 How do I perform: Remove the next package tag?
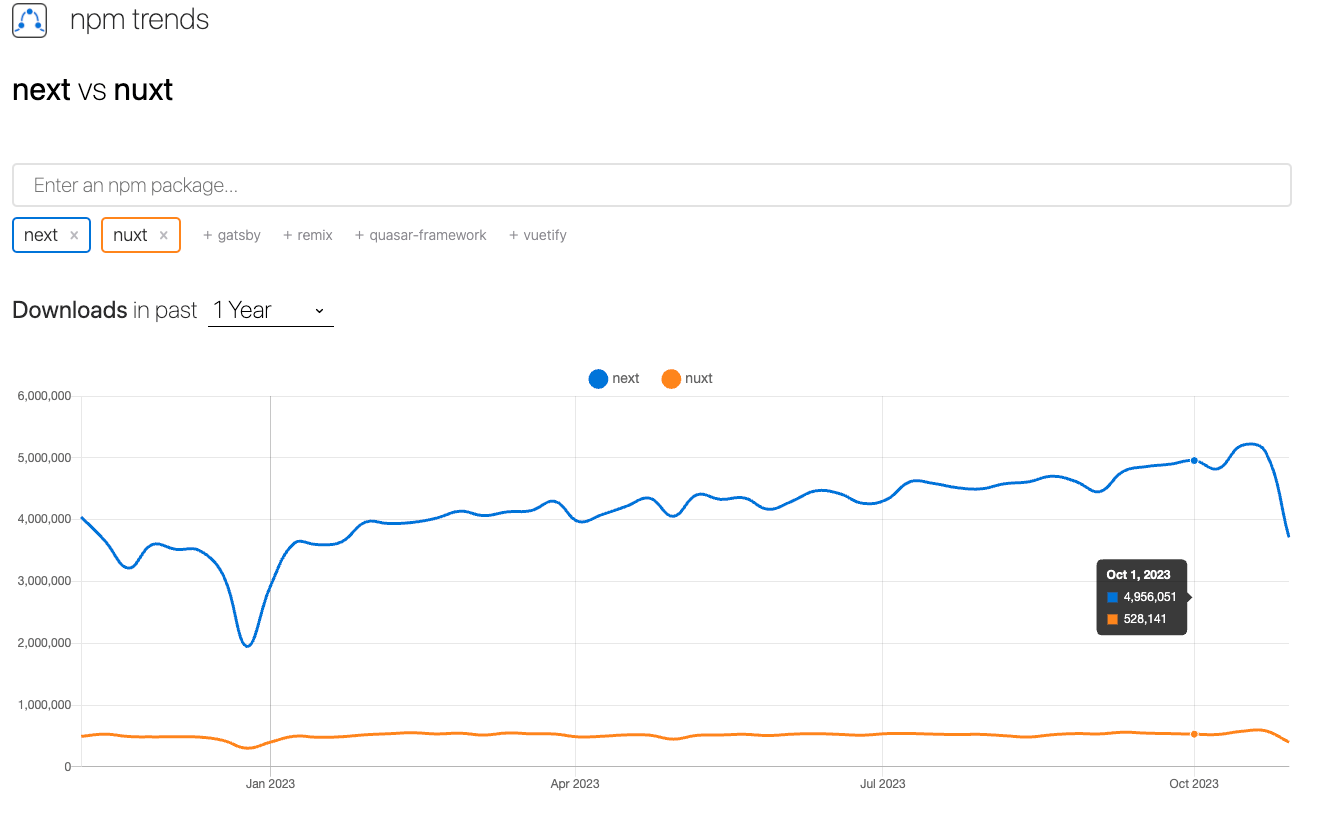click(x=74, y=236)
